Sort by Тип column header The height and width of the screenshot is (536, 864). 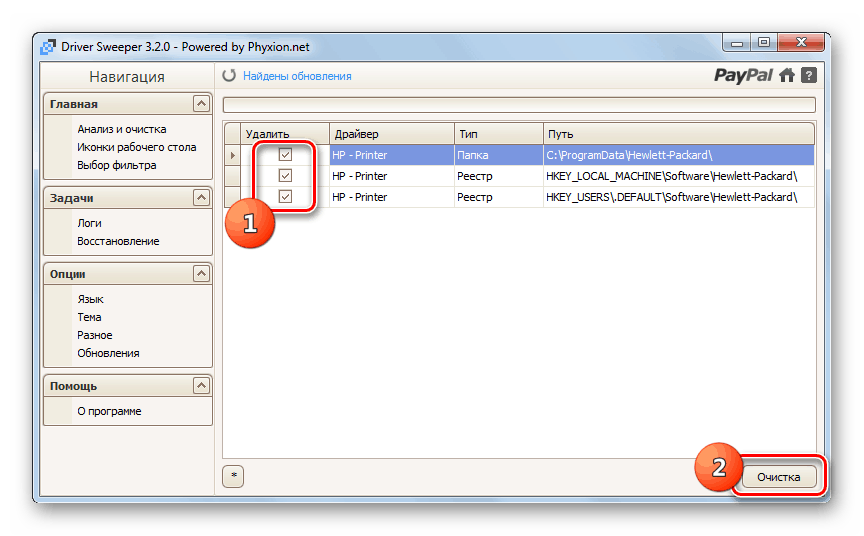pos(499,134)
